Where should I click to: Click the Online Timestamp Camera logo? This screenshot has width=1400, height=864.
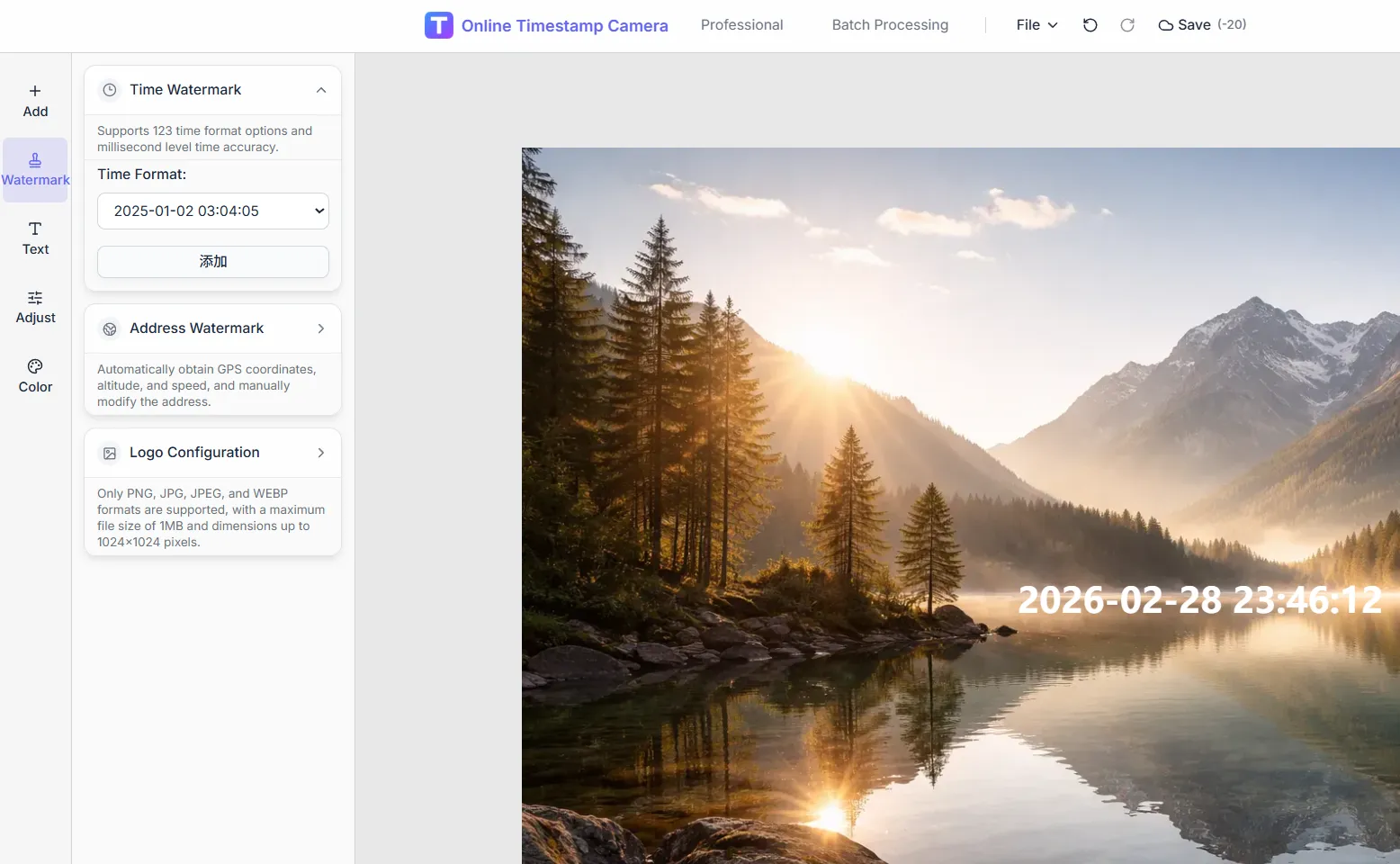click(x=545, y=24)
